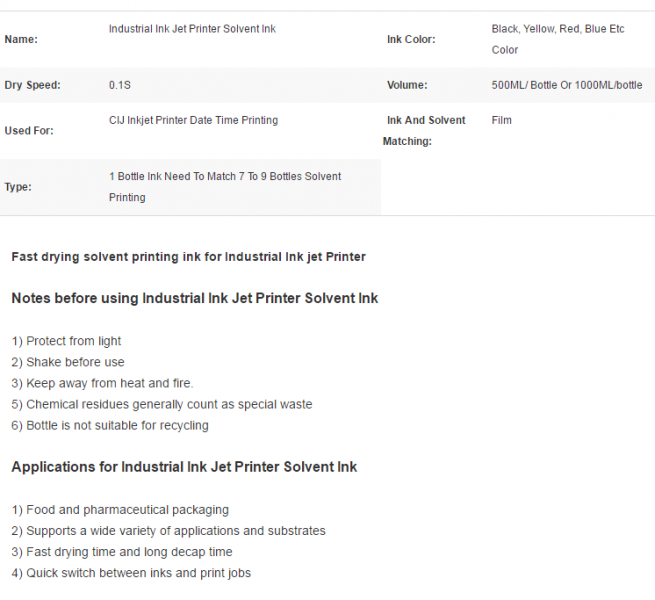This screenshot has width=655, height=600.
Task: Click '500ML/ Bottle Or 1000ML/bottle' volume value
Action: [x=567, y=85]
